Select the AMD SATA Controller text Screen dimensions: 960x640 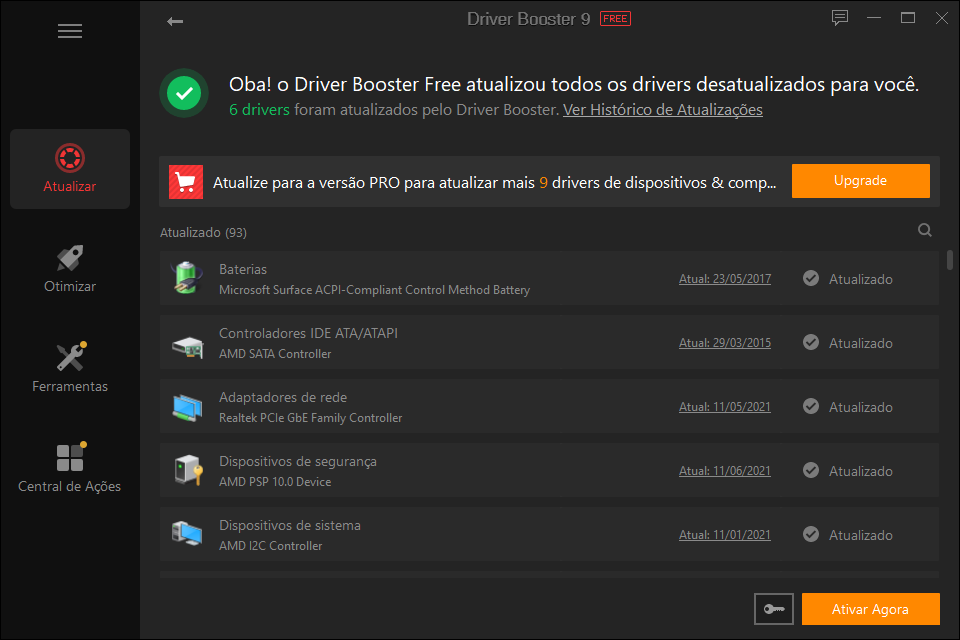pos(275,354)
